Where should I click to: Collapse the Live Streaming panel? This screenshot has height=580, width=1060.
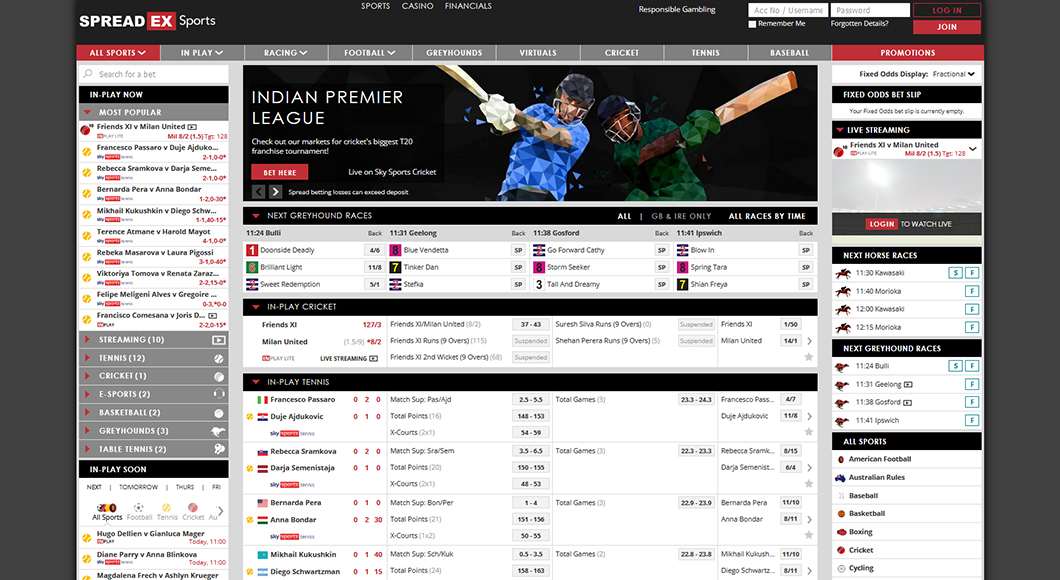840,130
